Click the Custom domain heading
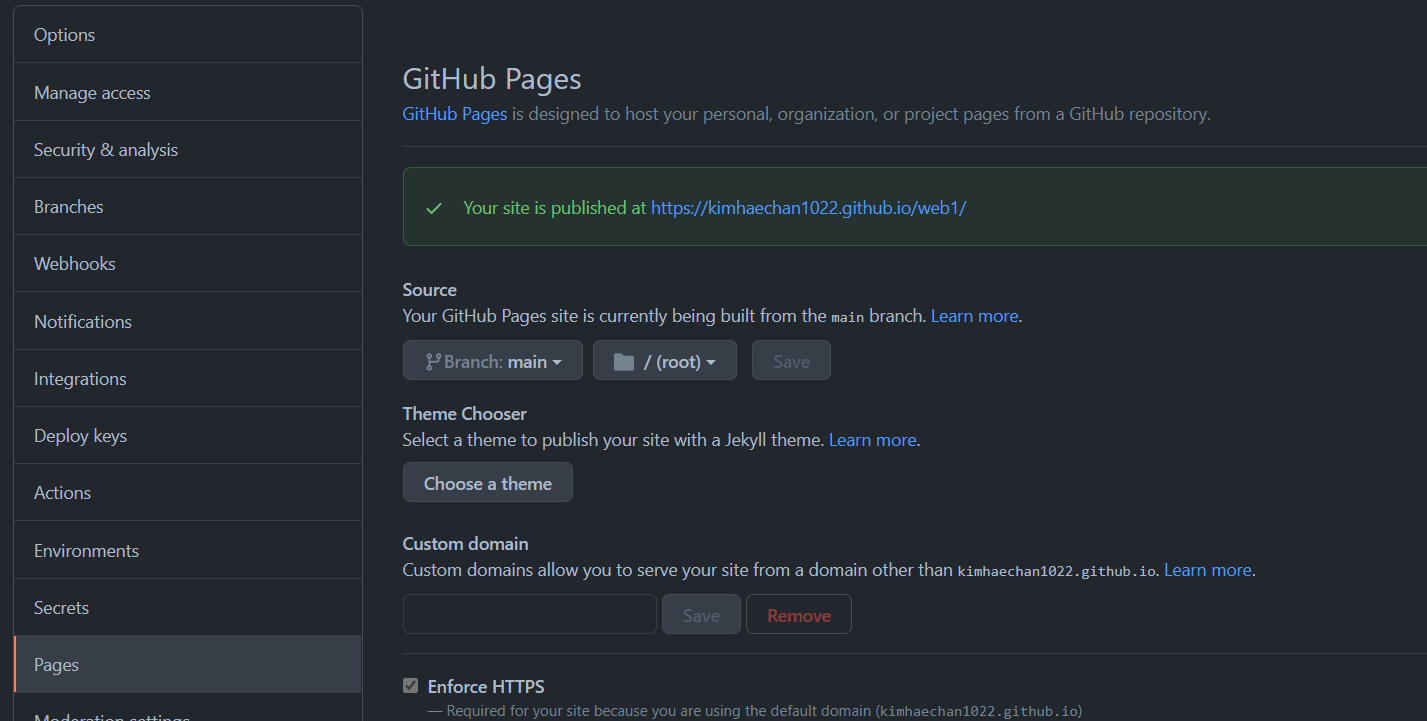Screen dimensions: 1427x721 (466, 544)
